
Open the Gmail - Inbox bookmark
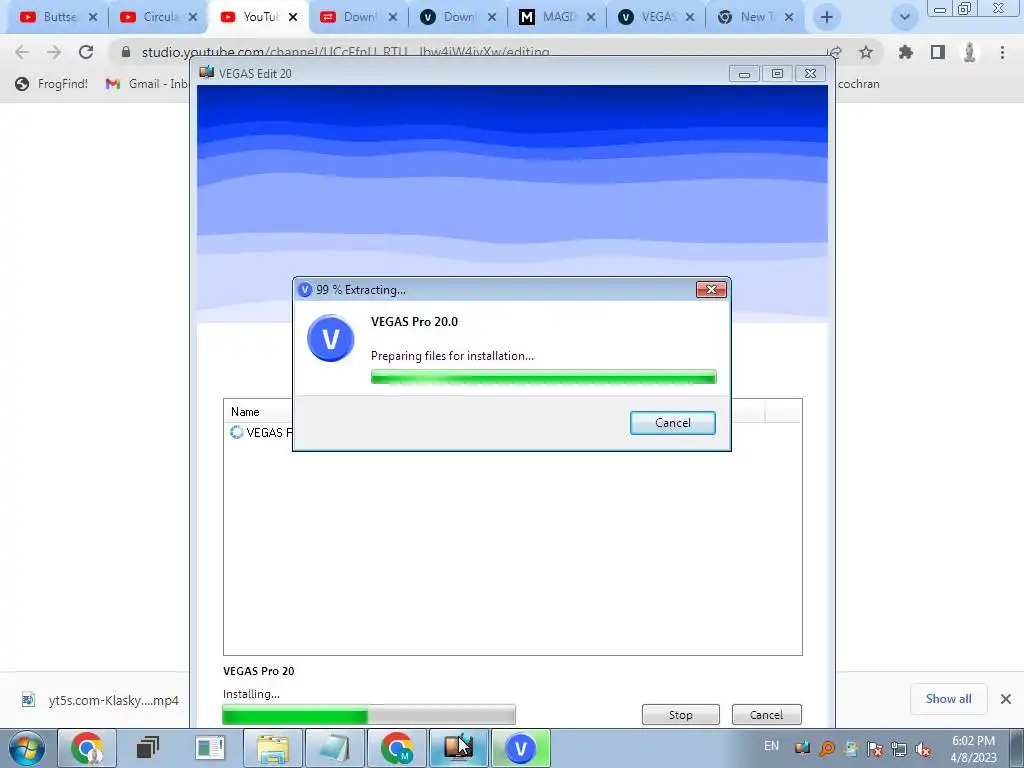(148, 84)
